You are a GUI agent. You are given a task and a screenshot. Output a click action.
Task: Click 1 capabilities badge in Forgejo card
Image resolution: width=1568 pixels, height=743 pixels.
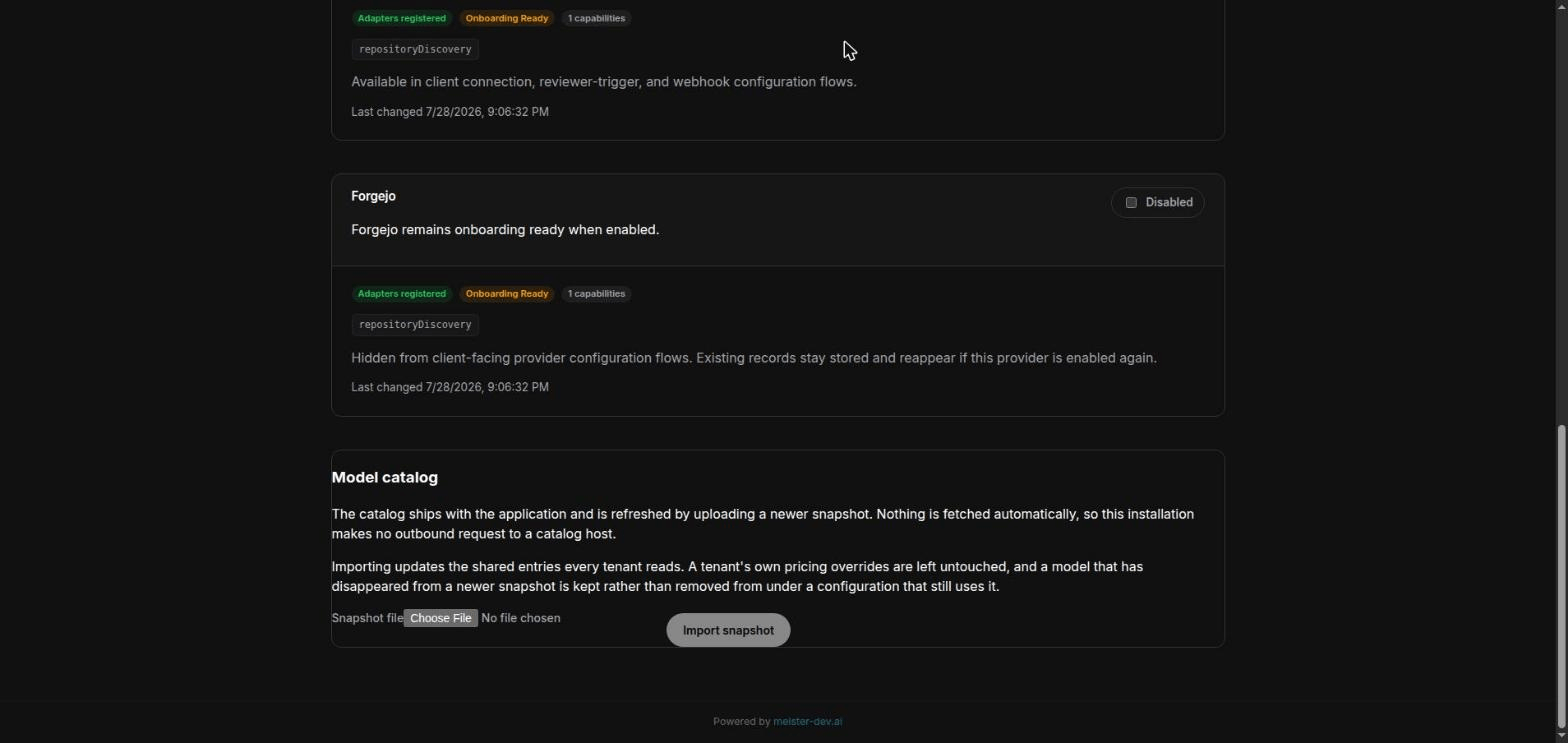coord(596,294)
